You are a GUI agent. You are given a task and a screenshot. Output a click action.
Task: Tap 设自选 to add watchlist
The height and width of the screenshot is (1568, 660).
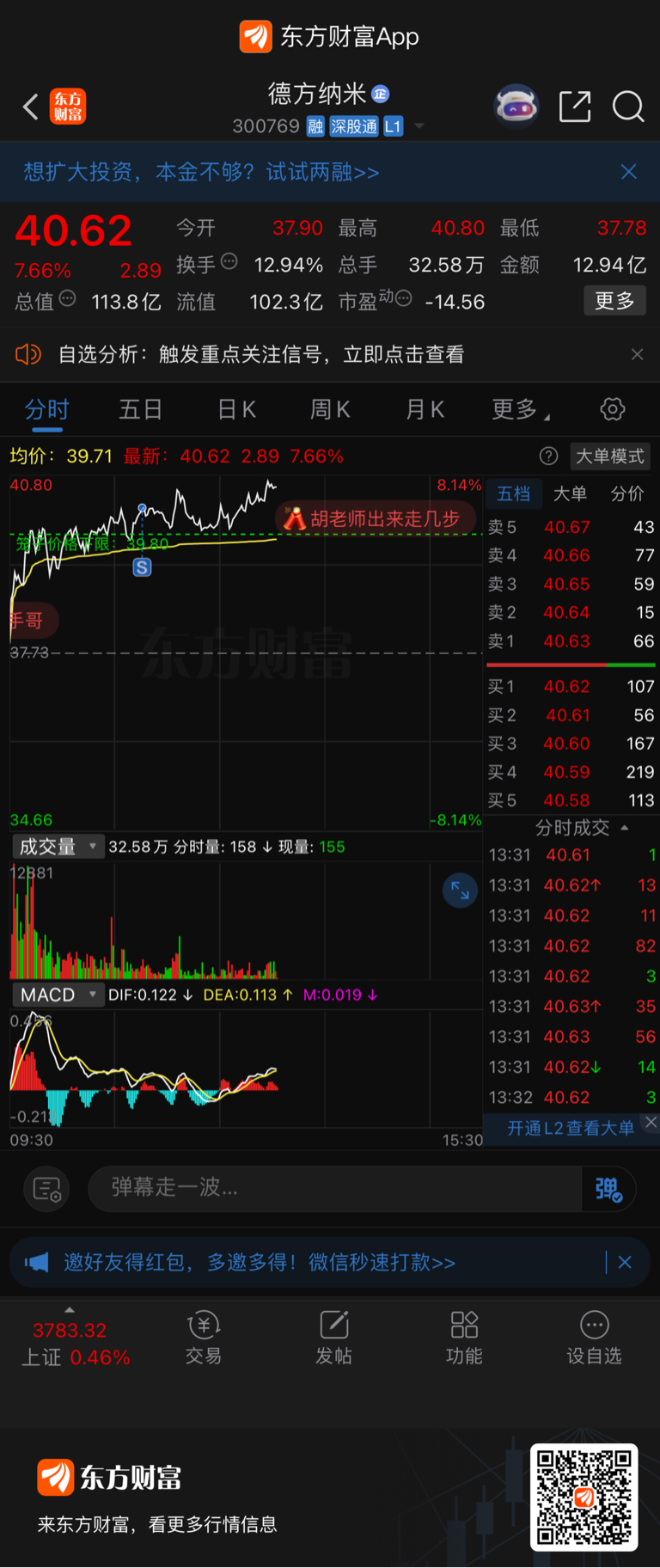click(594, 1338)
